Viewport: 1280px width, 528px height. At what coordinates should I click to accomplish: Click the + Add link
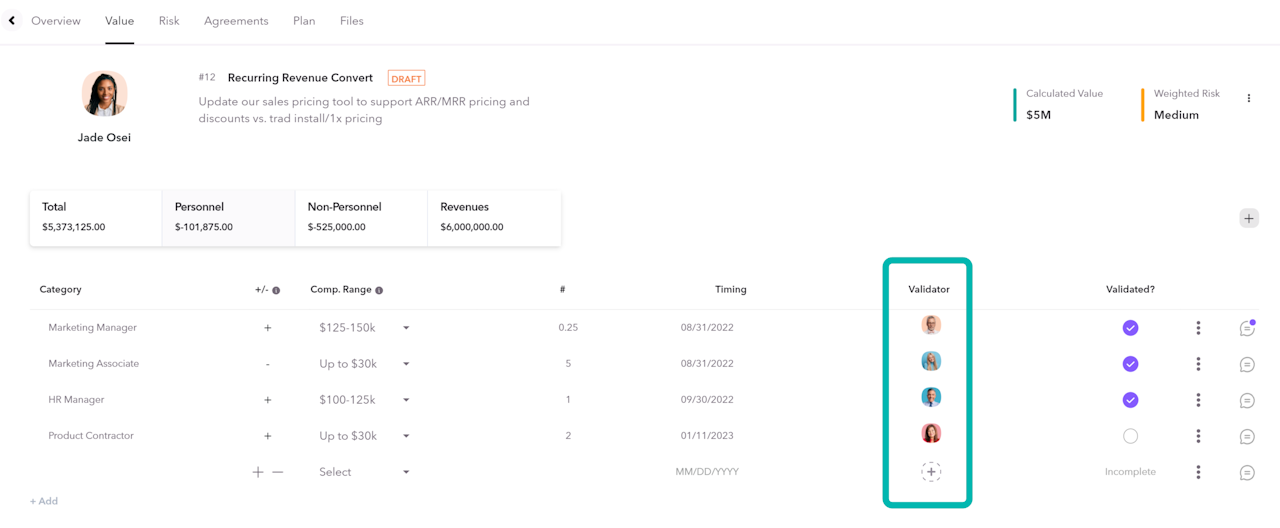[44, 501]
